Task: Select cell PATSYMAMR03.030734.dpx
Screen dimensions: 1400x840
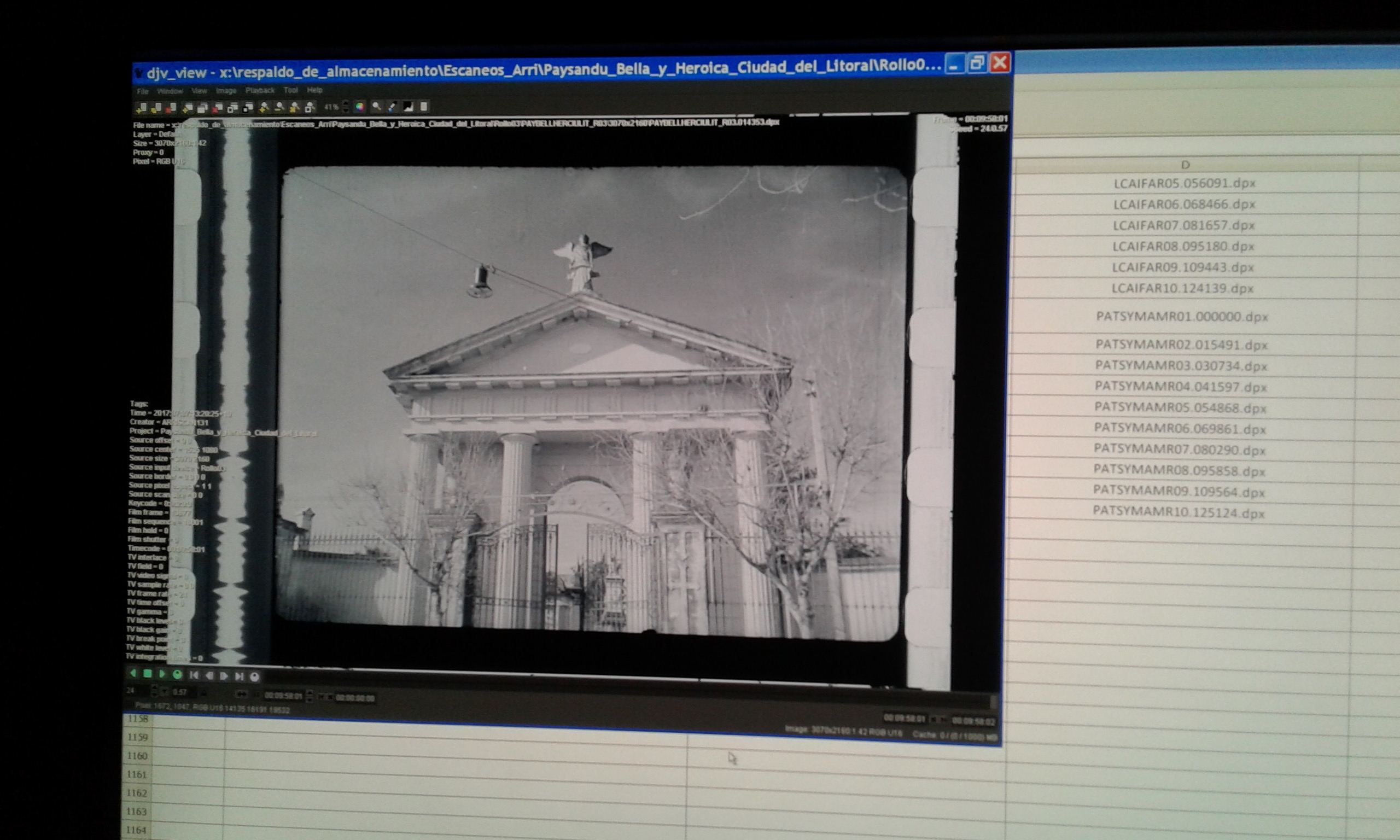Action: pyautogui.click(x=1181, y=366)
